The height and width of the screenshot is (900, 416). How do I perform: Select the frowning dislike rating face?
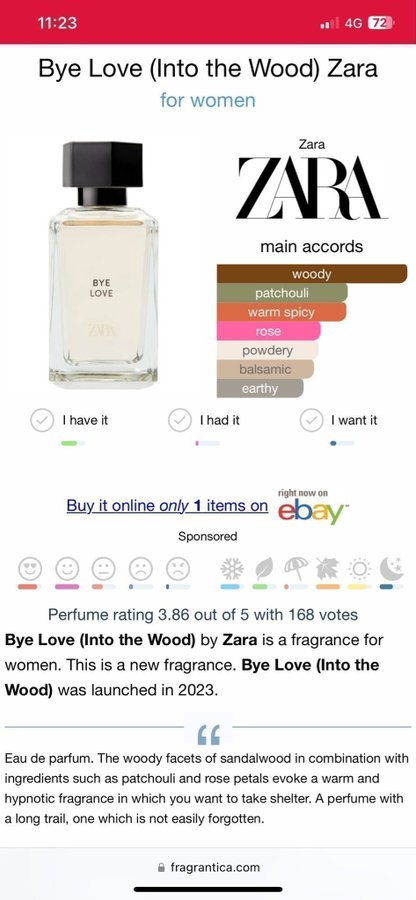pos(141,569)
